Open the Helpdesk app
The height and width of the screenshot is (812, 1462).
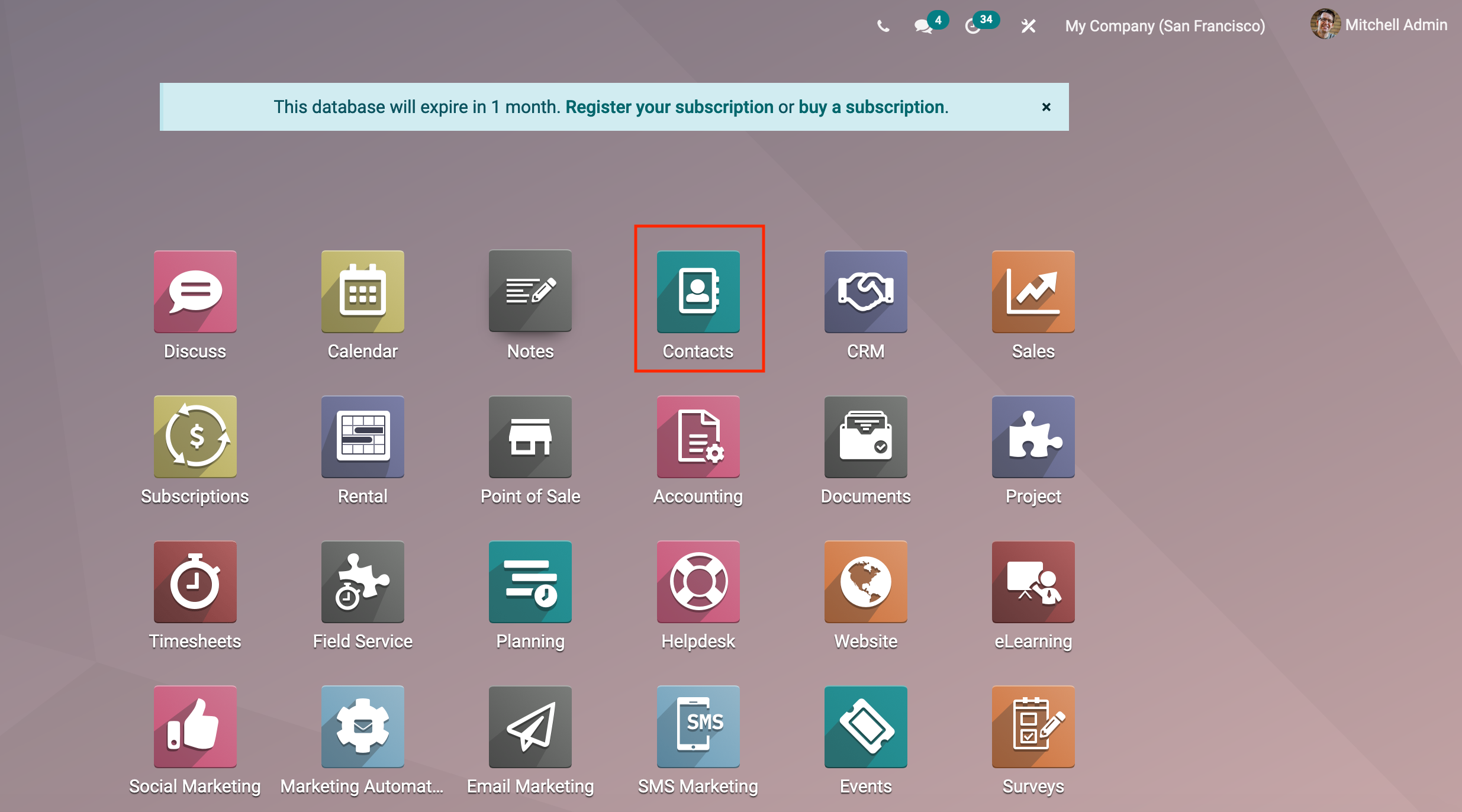tap(698, 582)
